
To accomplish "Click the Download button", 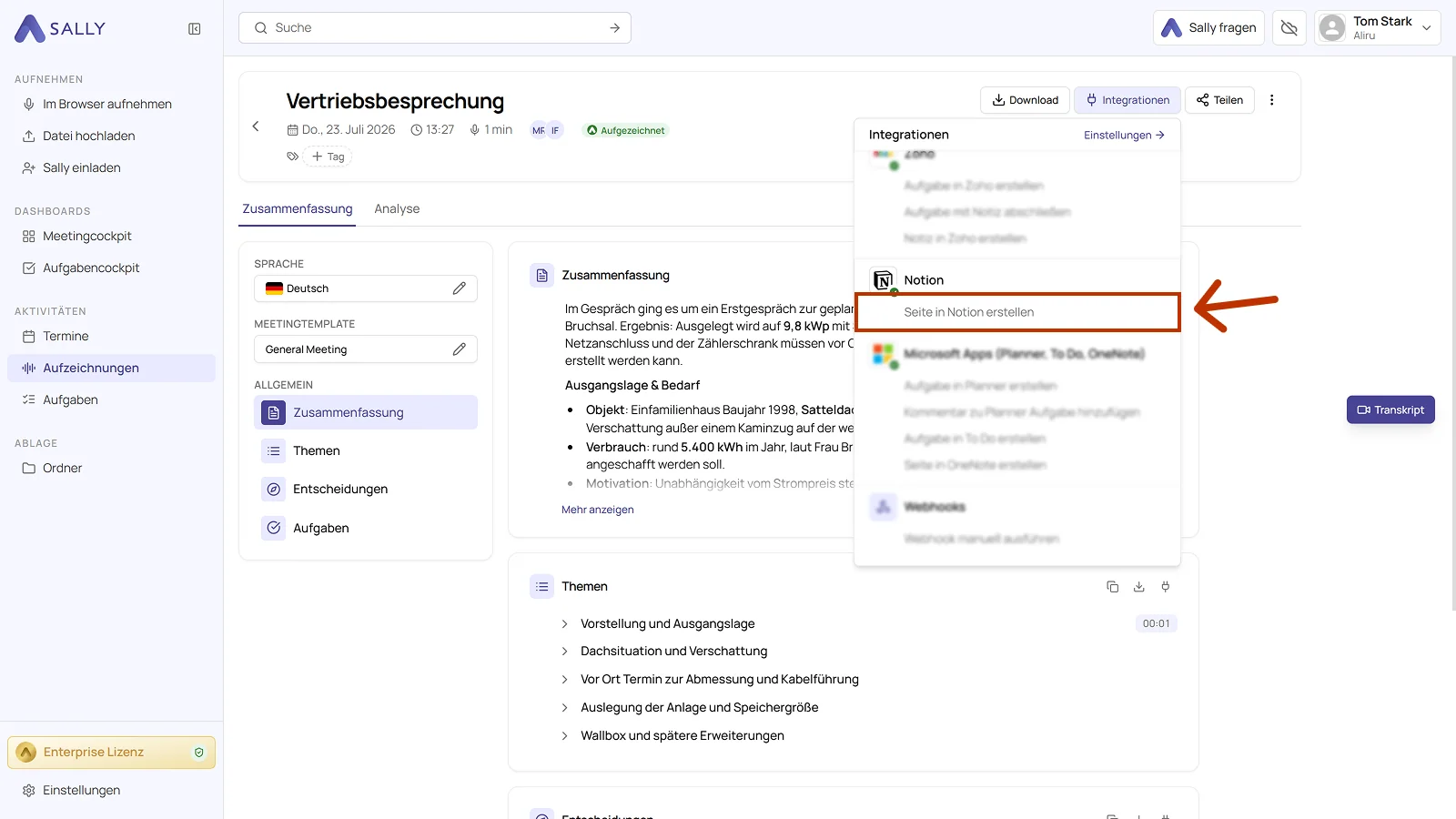I will (x=1025, y=100).
